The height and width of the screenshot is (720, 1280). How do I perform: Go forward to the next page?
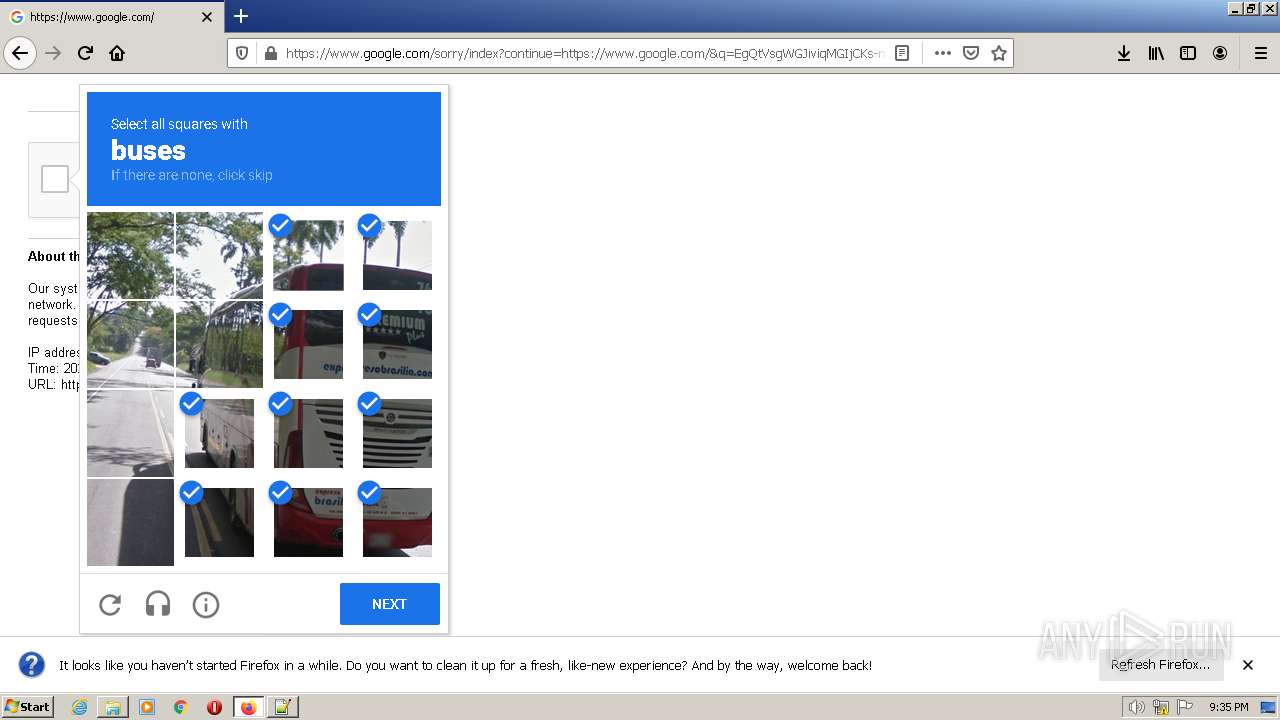pos(54,53)
